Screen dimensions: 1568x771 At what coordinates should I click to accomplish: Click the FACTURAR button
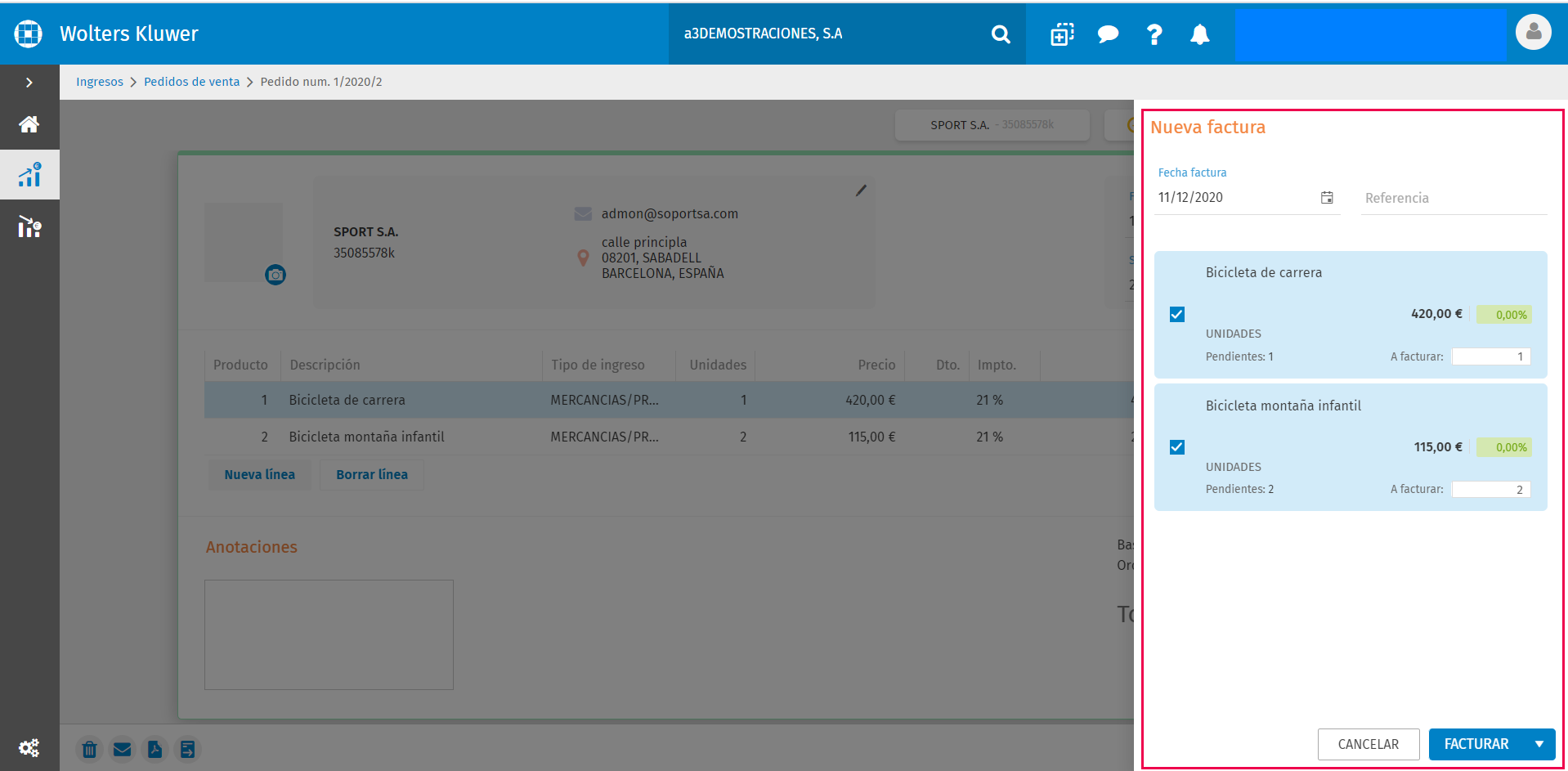coord(1476,744)
